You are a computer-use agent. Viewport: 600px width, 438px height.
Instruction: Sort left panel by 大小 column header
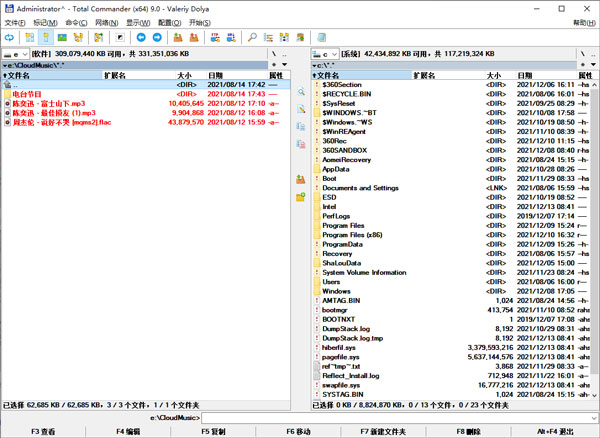[x=184, y=75]
